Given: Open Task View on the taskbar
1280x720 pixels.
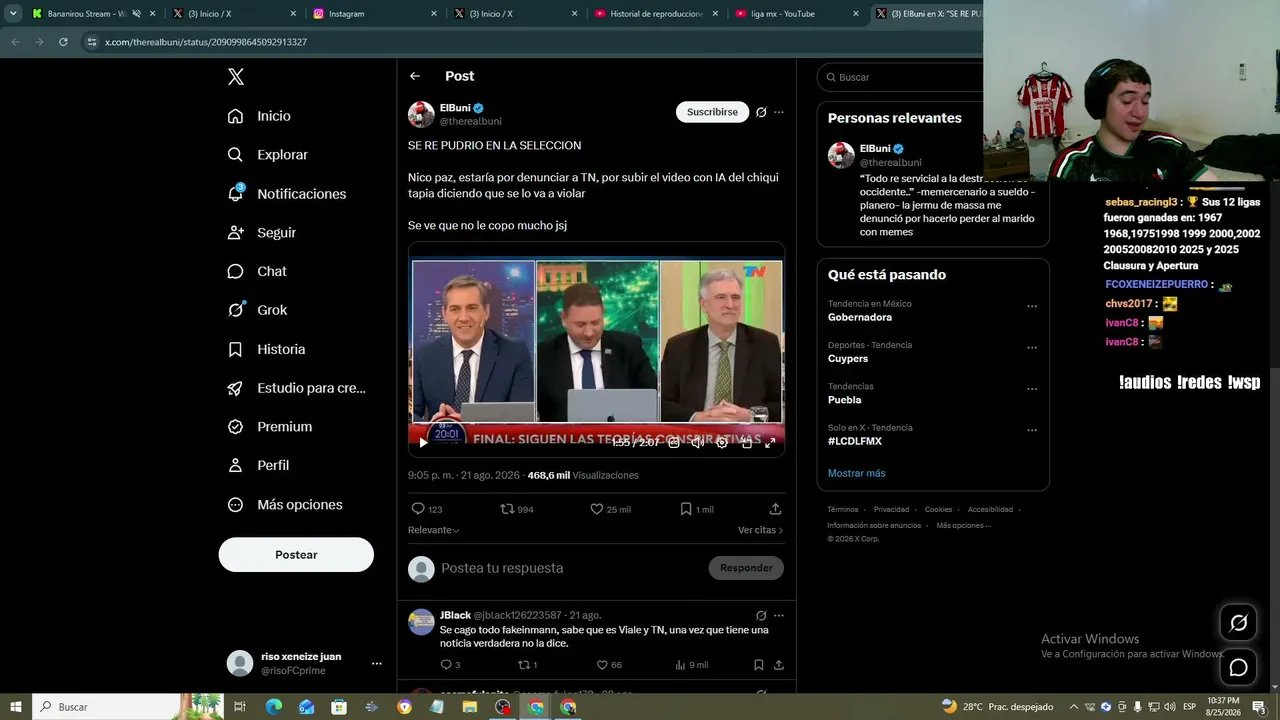Looking at the screenshot, I should point(240,707).
